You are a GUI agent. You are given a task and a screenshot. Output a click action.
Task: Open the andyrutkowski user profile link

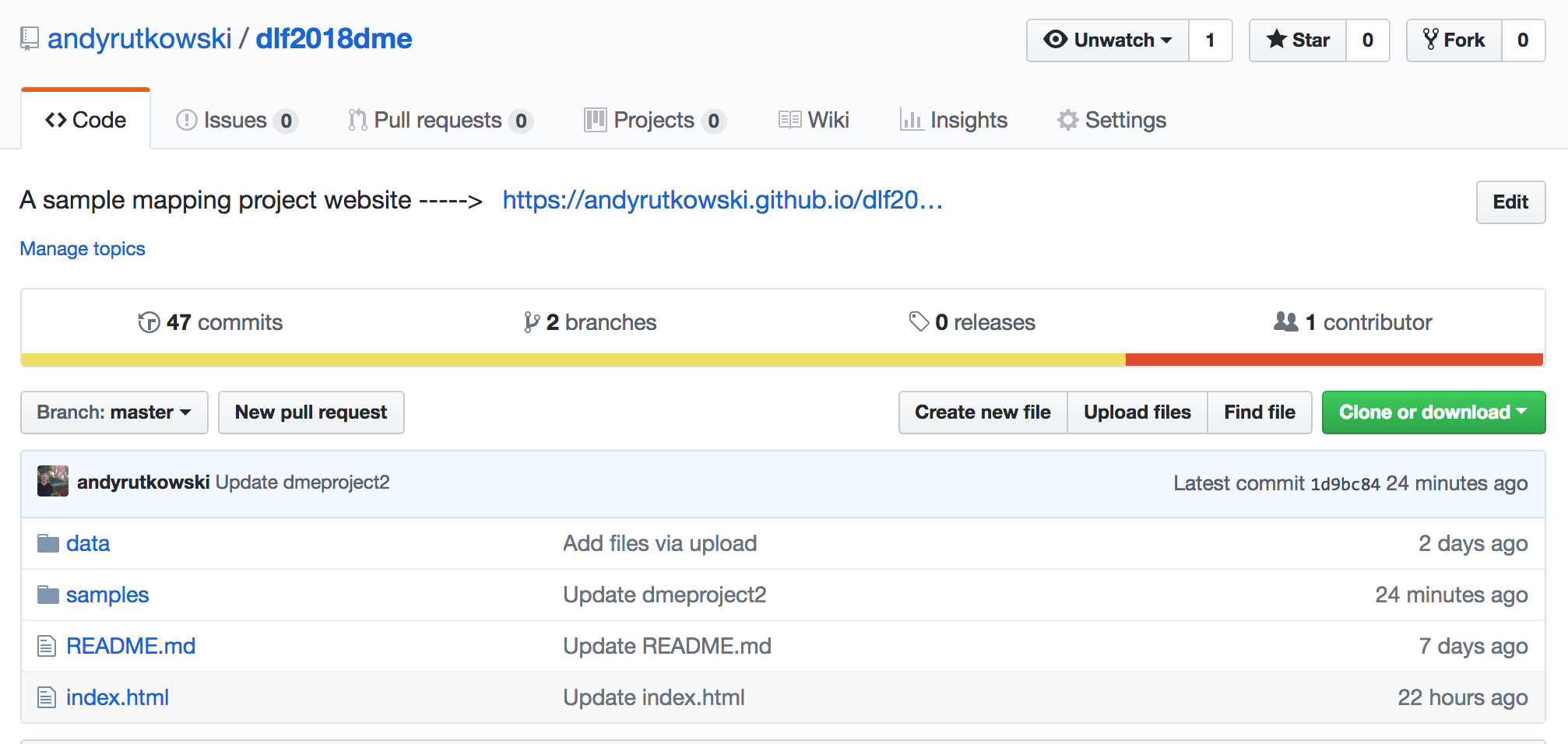139,39
